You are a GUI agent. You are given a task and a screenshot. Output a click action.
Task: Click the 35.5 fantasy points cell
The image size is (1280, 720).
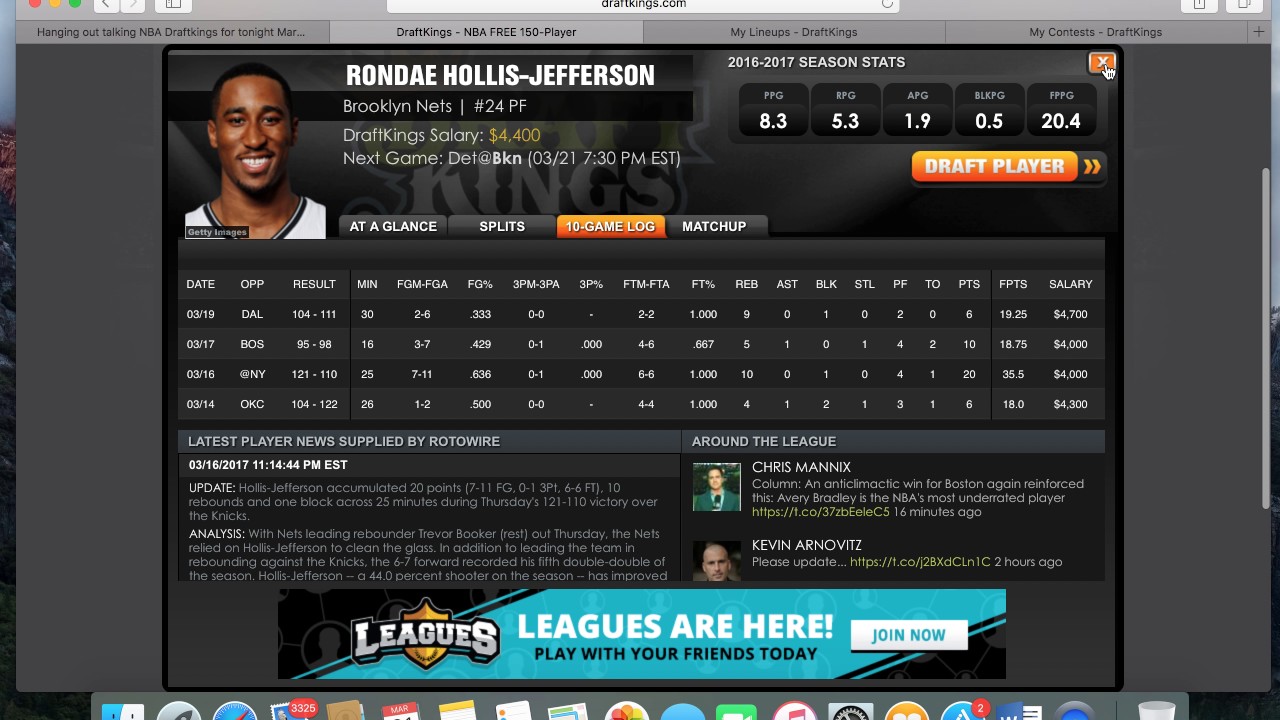[x=1013, y=374]
